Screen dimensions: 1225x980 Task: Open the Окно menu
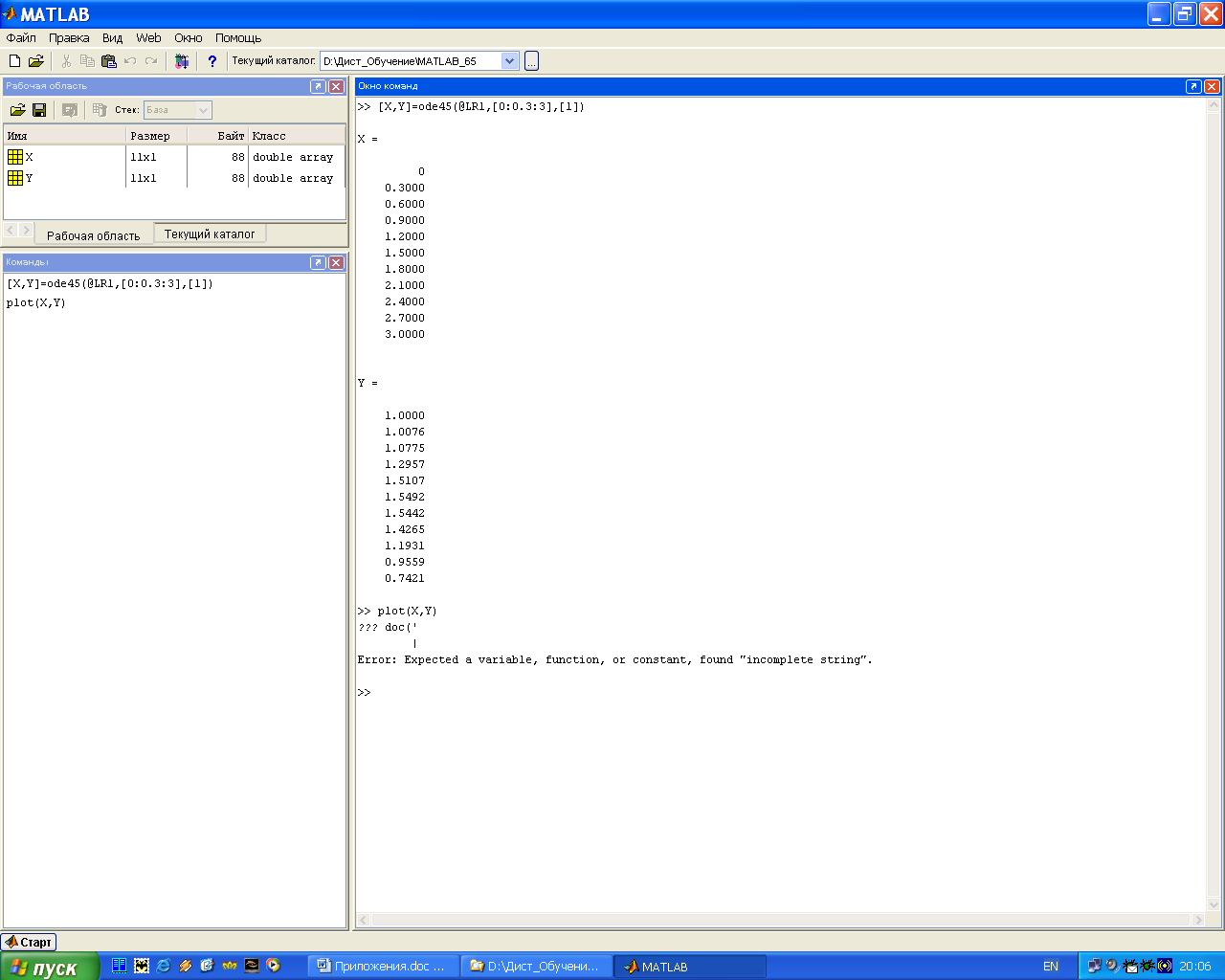pyautogui.click(x=189, y=38)
